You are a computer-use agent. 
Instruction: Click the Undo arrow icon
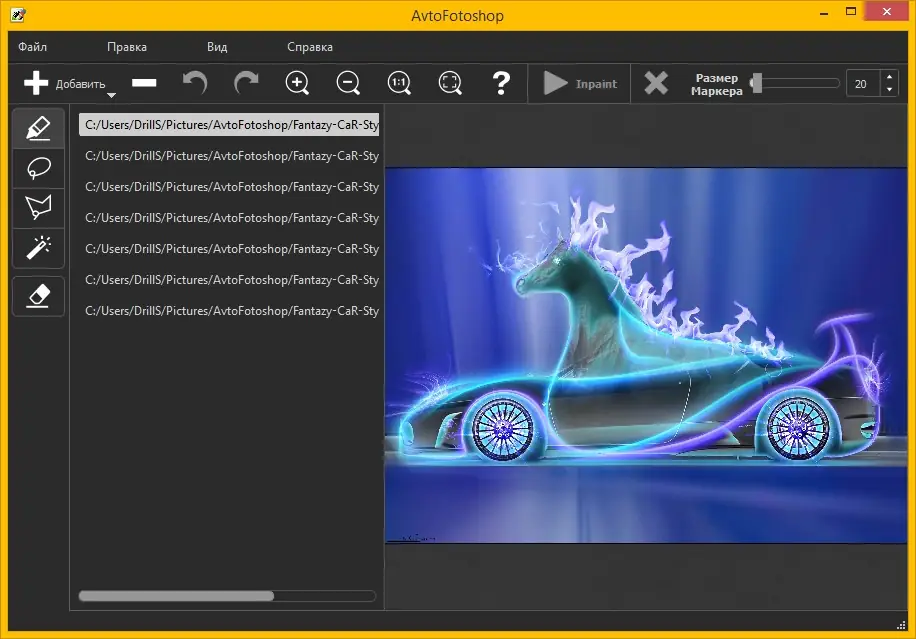[x=195, y=84]
